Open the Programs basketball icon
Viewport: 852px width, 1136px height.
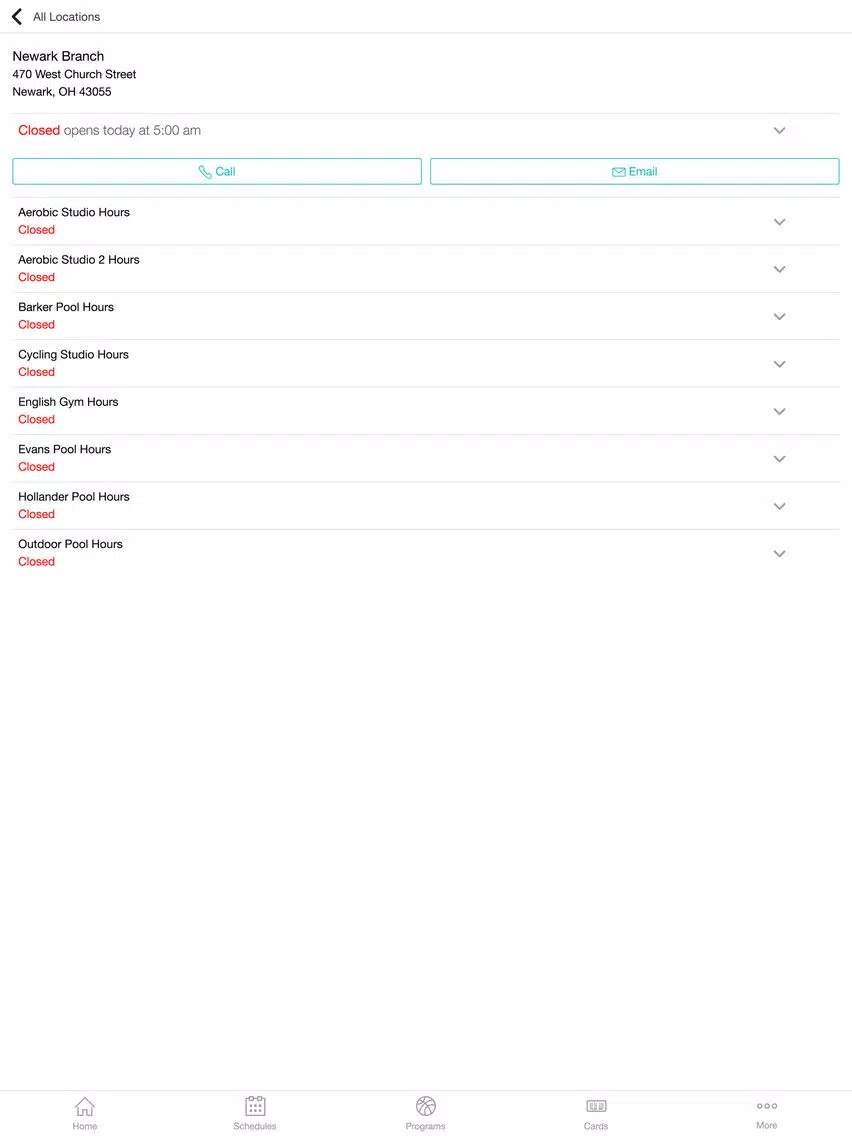point(426,1106)
